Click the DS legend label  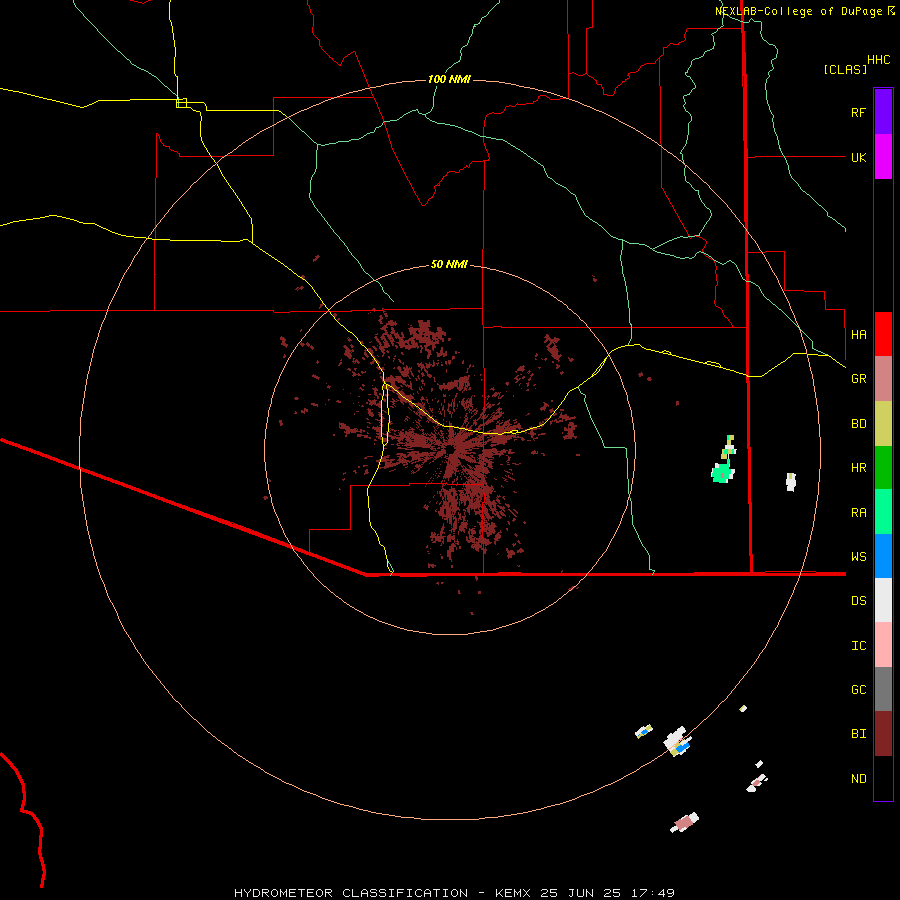click(x=858, y=600)
